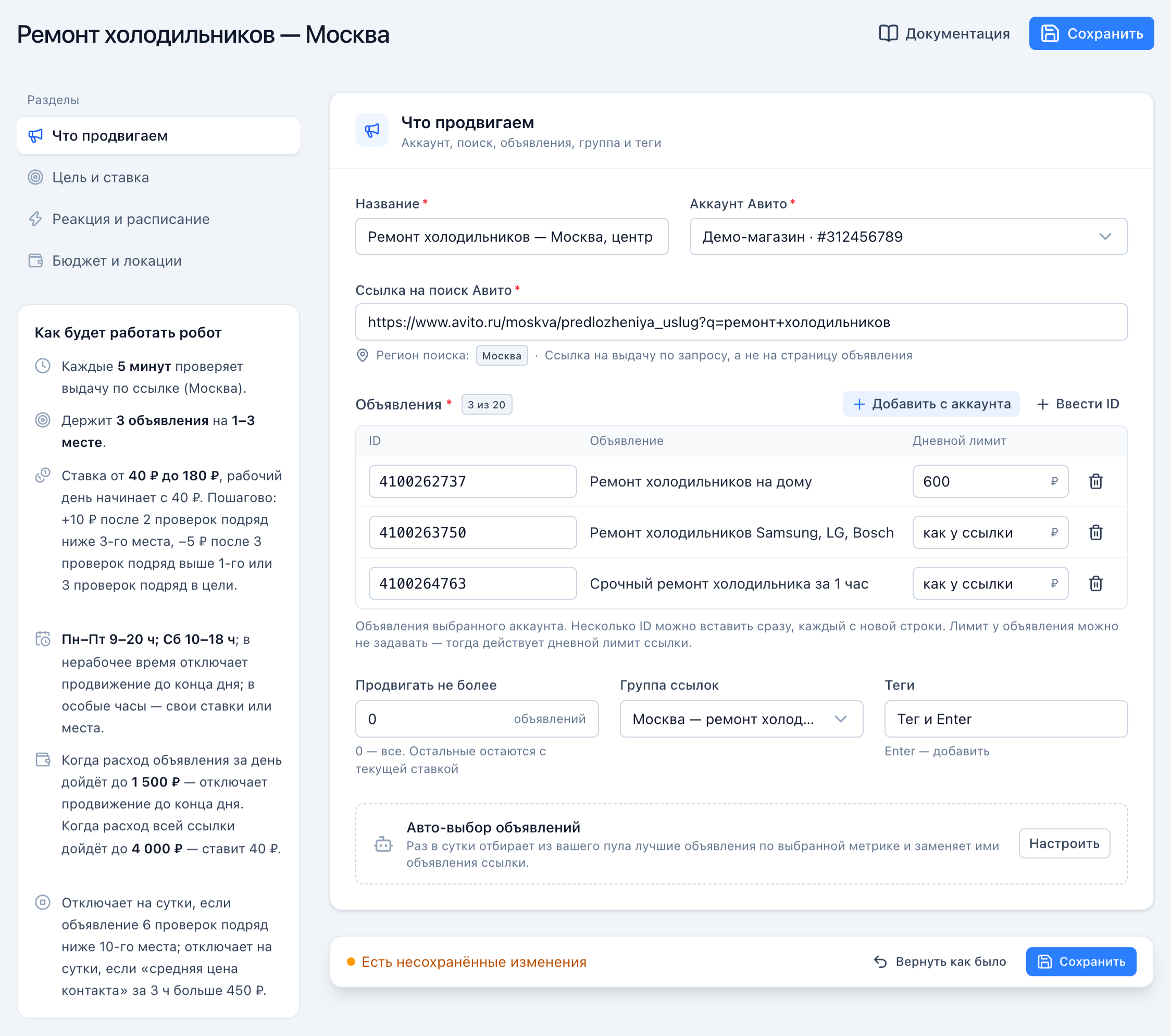Viewport: 1171px width, 1036px height.
Task: Click the Теги input field
Action: click(x=1005, y=719)
